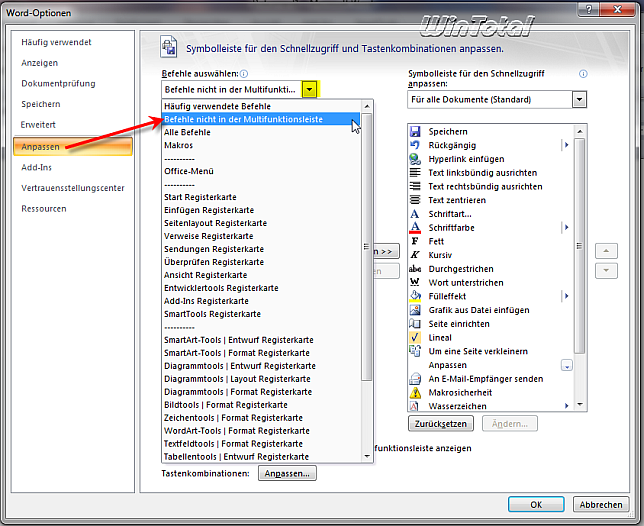Click the Text zentrieren icon
The width and height of the screenshot is (644, 526).
pyautogui.click(x=415, y=200)
